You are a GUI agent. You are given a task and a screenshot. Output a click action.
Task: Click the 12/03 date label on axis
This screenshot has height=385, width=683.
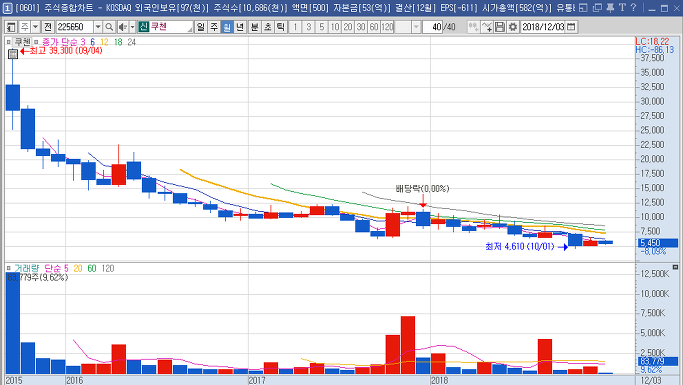tap(651, 380)
